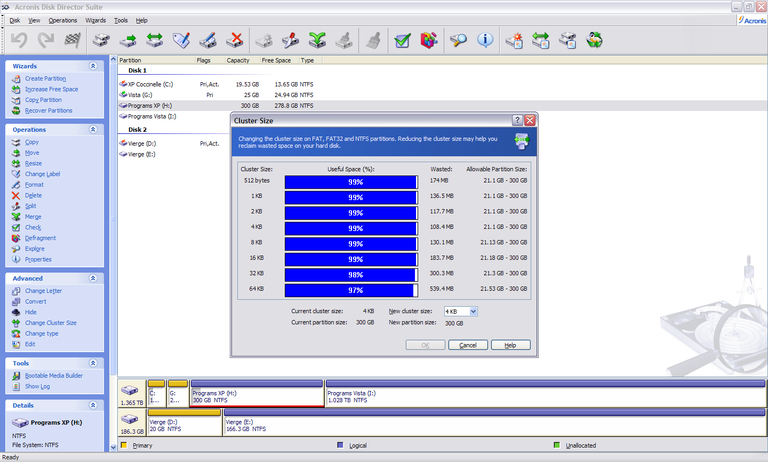Screen dimensions: 768x462
Task: Click the Merge link in Operations panel
Action: tap(33, 217)
